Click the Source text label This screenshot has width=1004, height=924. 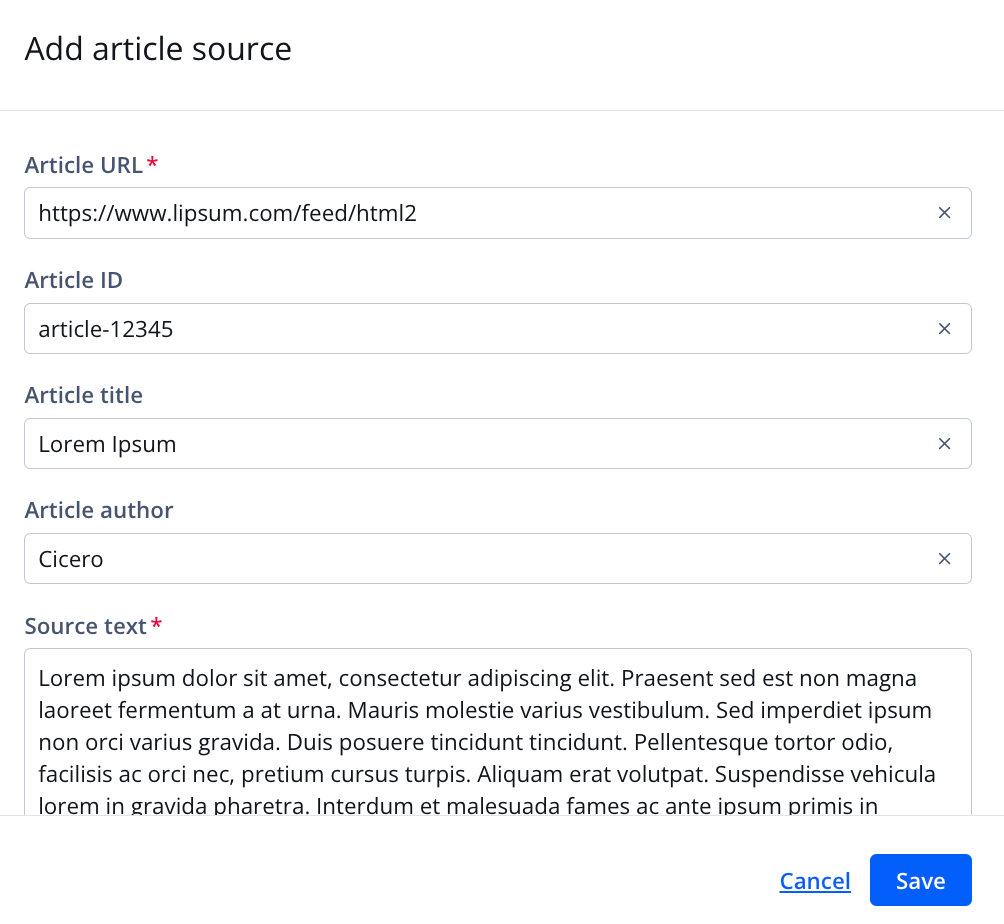[84, 626]
